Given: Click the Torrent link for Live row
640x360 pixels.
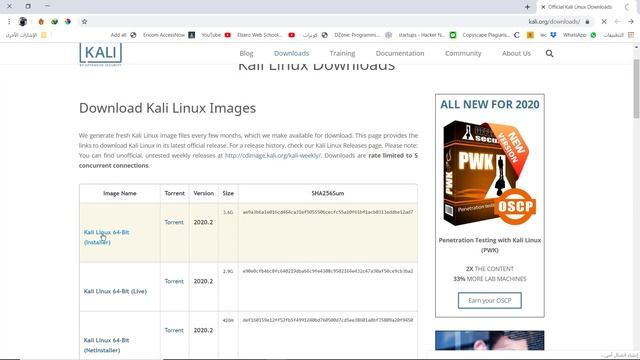Looking at the screenshot, I should 174,281.
